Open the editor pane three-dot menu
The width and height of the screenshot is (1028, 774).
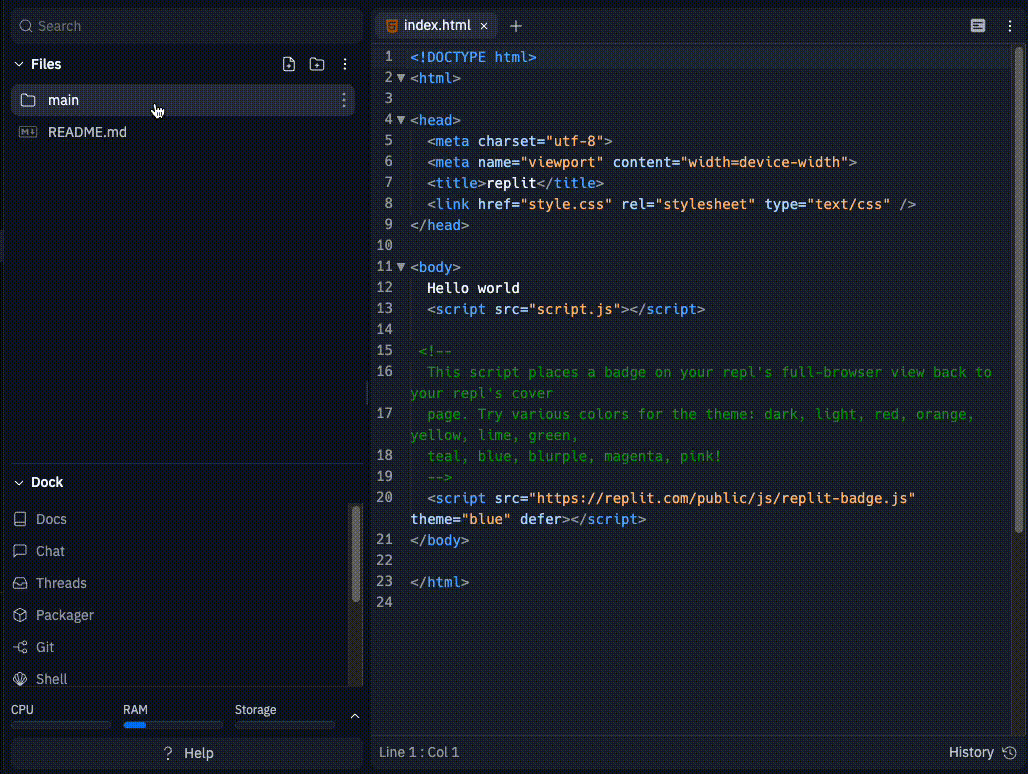tap(1010, 26)
